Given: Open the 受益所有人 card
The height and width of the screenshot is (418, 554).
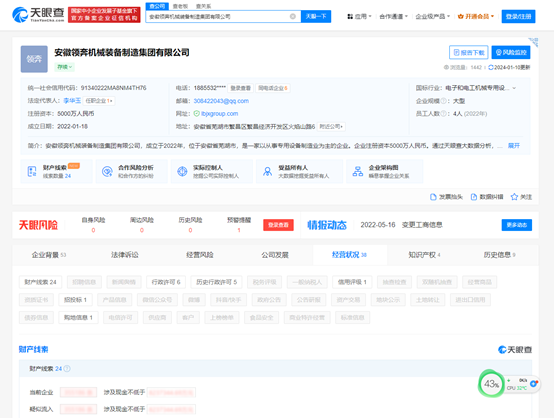Looking at the screenshot, I should (299, 171).
